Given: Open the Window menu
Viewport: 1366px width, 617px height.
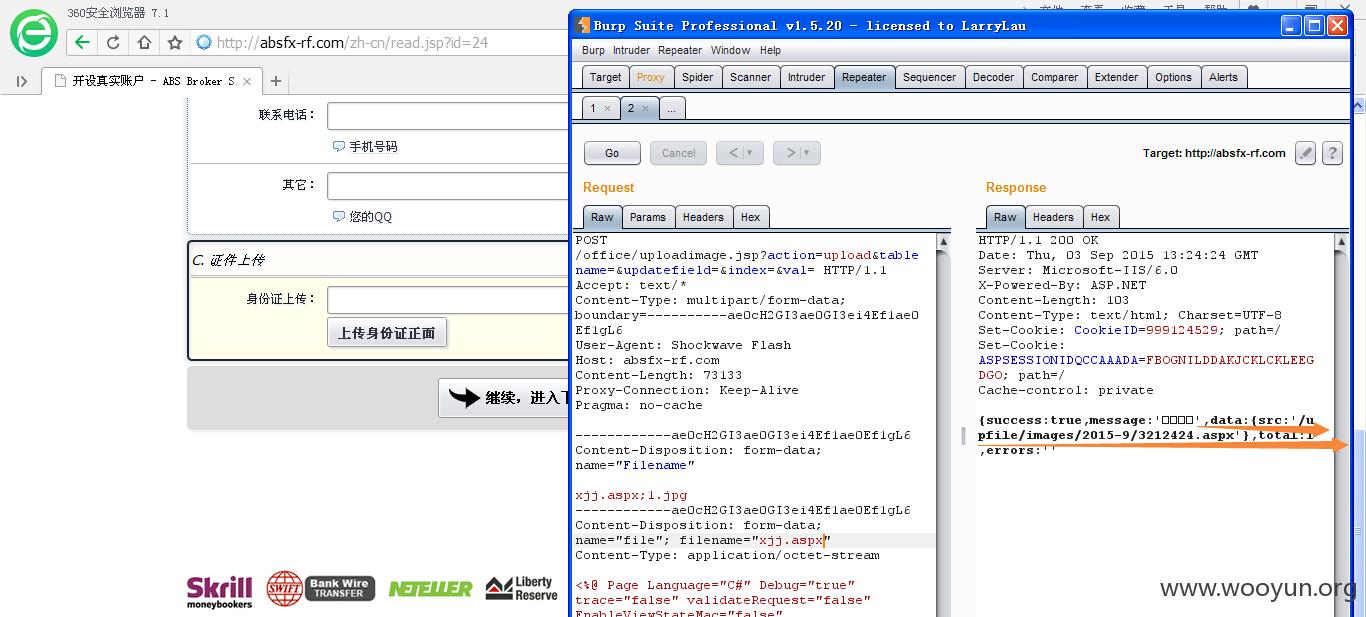Looking at the screenshot, I should [x=730, y=50].
